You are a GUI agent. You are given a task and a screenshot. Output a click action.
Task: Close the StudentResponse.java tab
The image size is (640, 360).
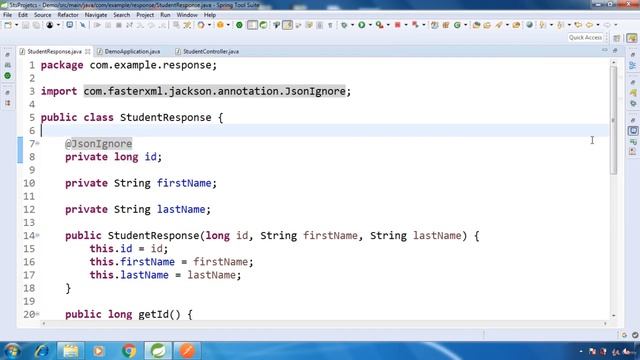tap(88, 51)
